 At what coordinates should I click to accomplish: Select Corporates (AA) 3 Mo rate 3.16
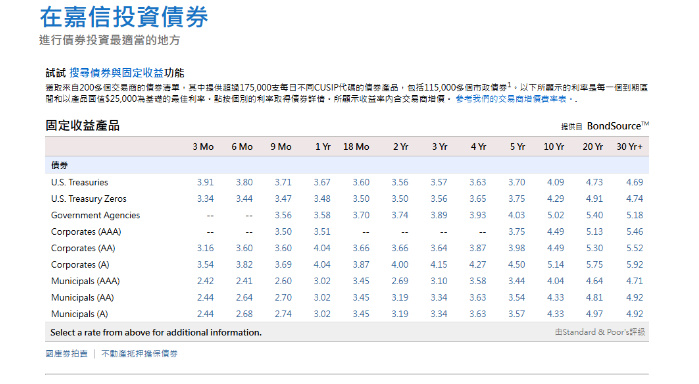(x=205, y=248)
